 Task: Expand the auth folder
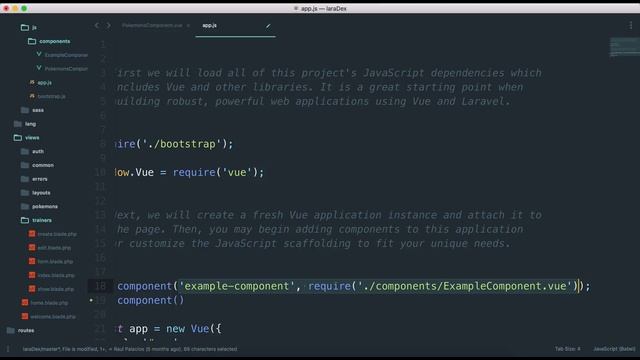(25, 151)
